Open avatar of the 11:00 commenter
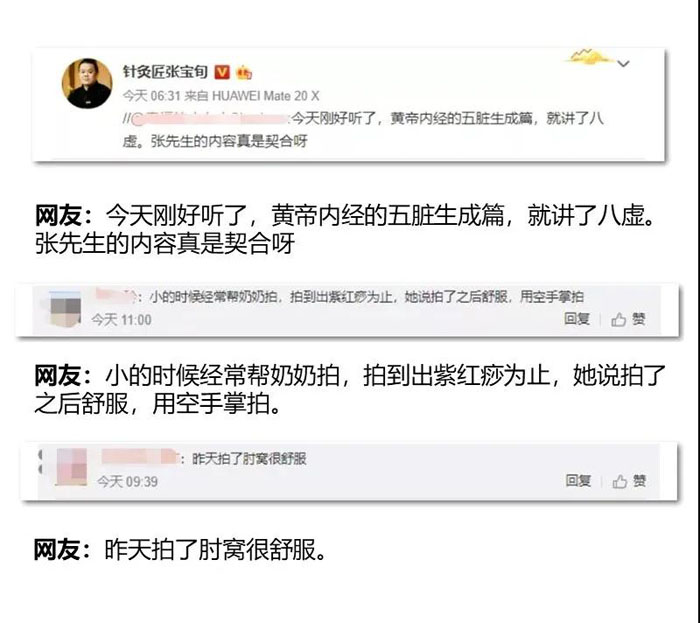Screen dimensions: 700x623 [65, 308]
